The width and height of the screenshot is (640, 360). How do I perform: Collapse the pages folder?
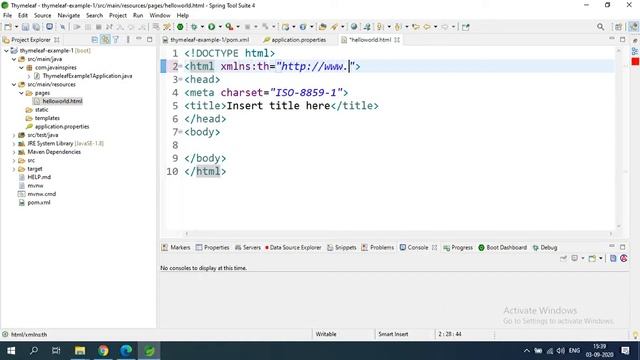point(22,93)
